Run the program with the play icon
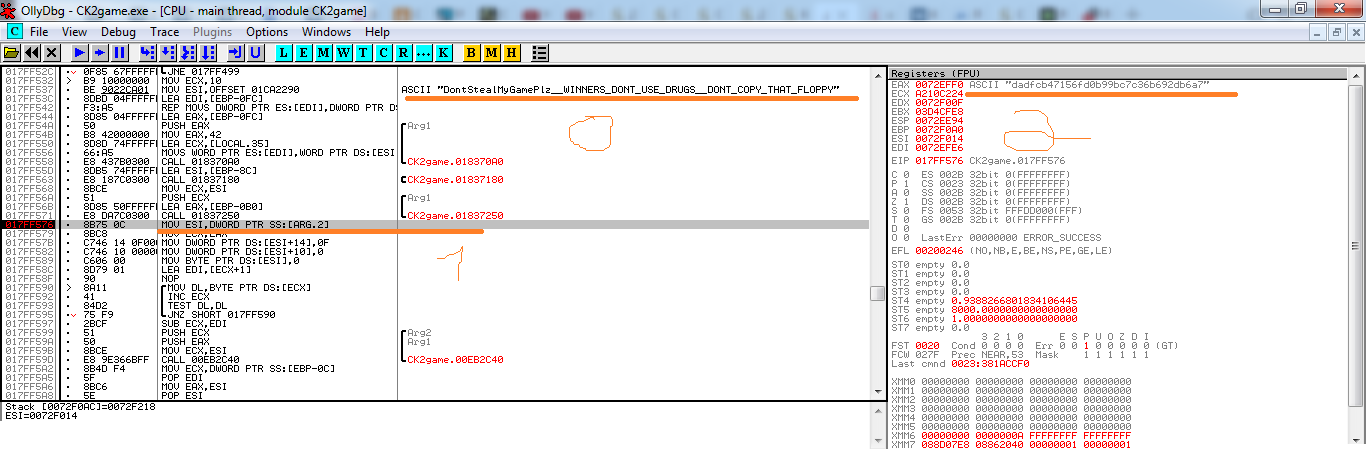Image resolution: width=1370 pixels, height=451 pixels. click(82, 52)
